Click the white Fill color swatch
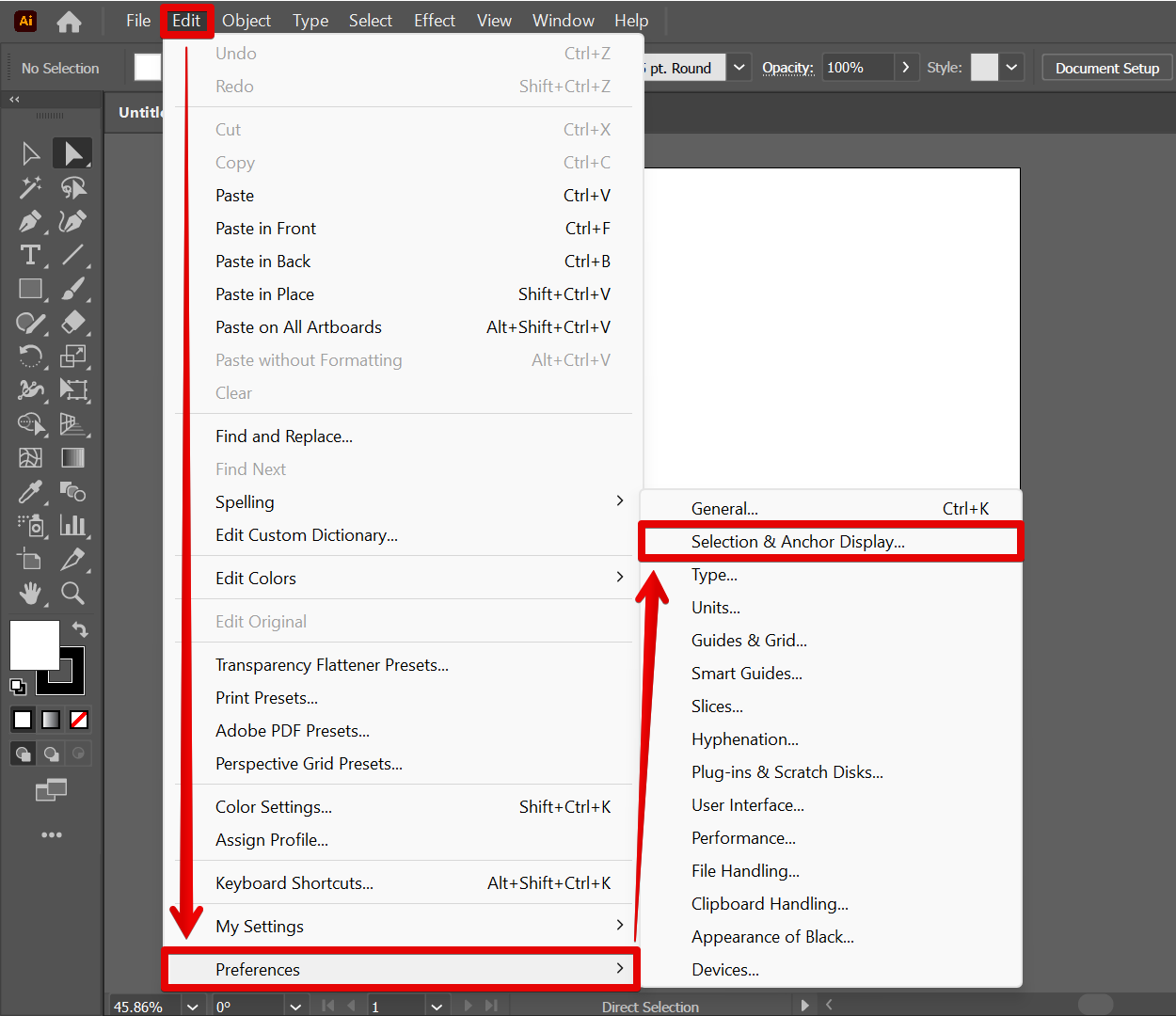Image resolution: width=1176 pixels, height=1016 pixels. tap(35, 644)
